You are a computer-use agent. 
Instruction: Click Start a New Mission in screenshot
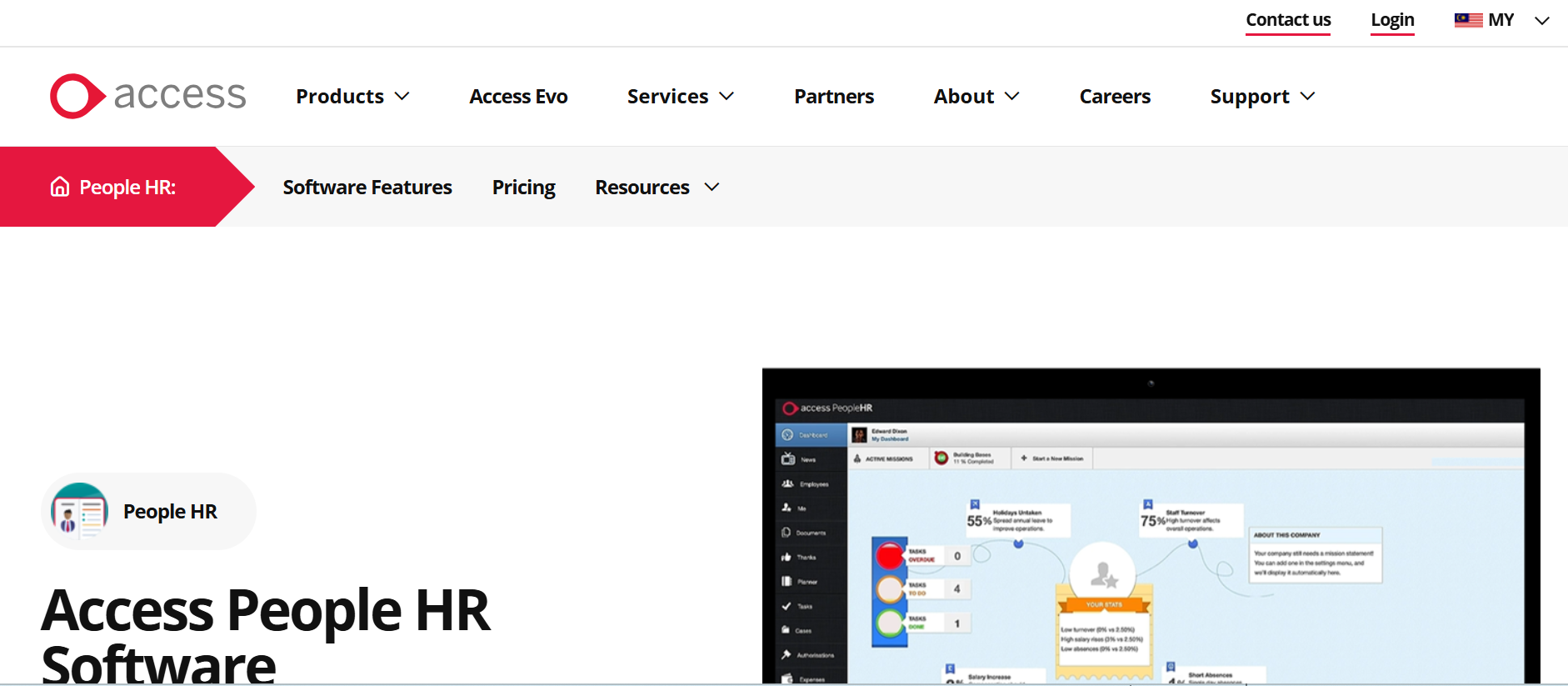point(1052,458)
